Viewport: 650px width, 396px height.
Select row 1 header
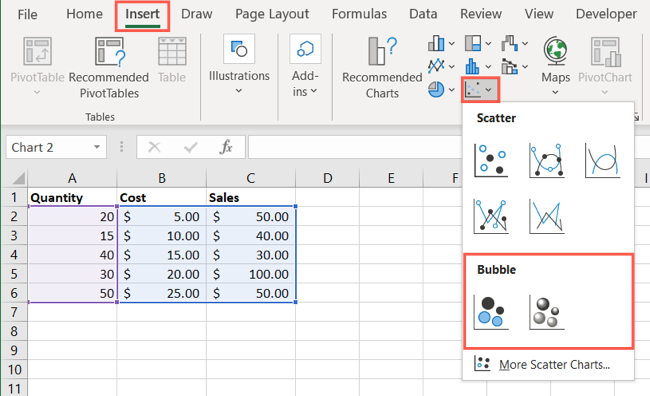pyautogui.click(x=14, y=197)
